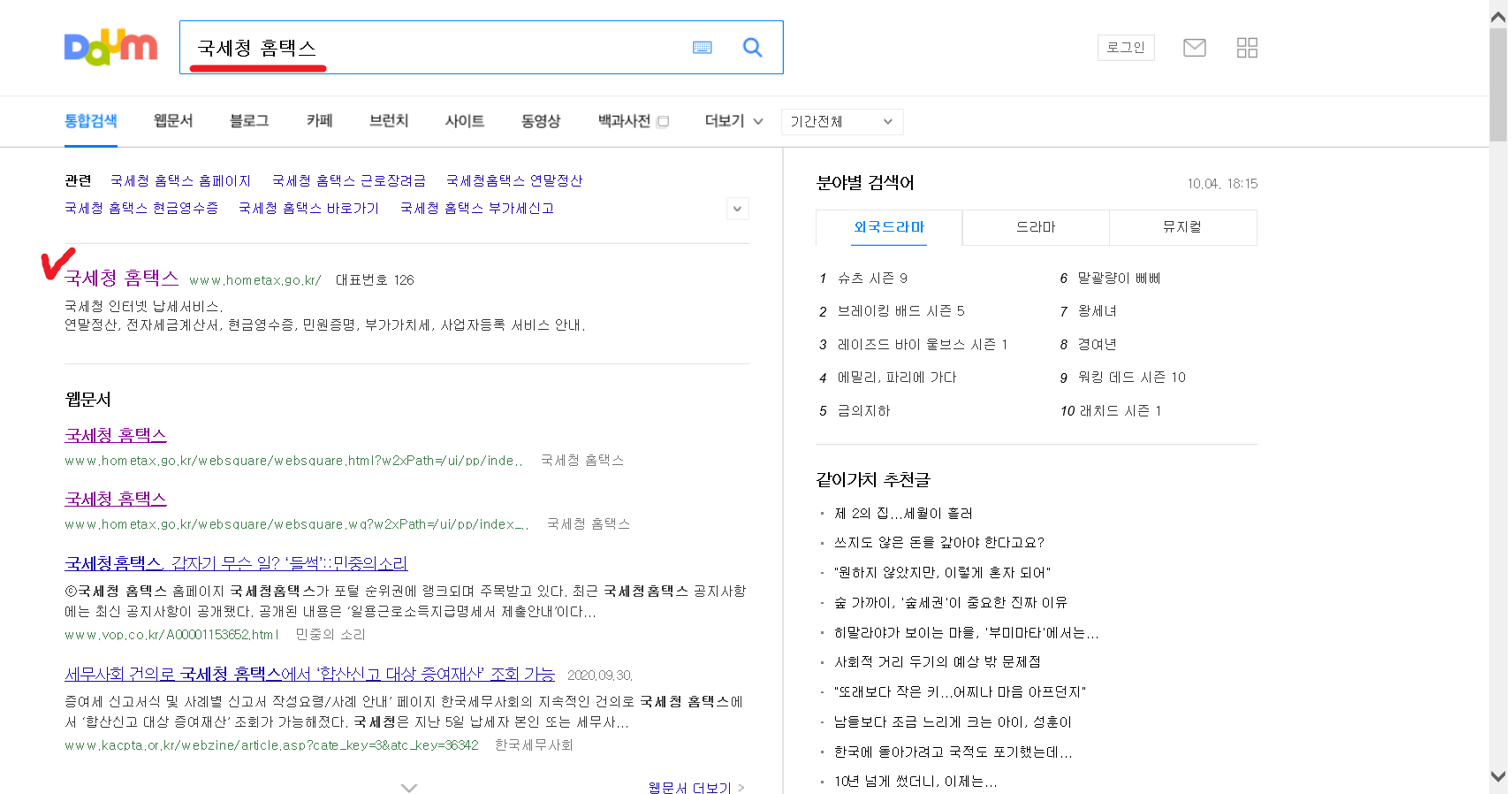Select the 뮤지컬 tab
The image size is (1512, 794).
(x=1182, y=227)
